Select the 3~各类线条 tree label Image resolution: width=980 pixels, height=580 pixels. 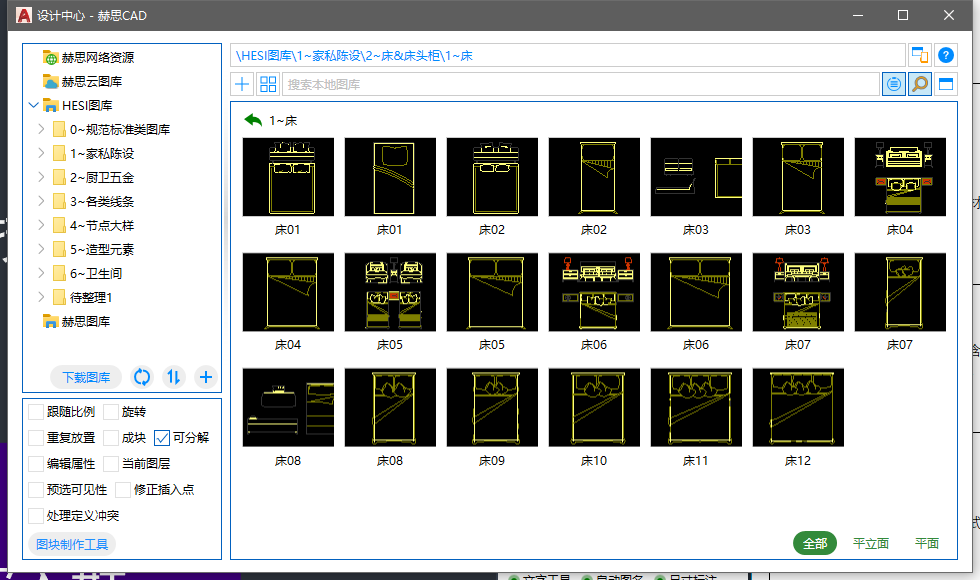coord(102,201)
